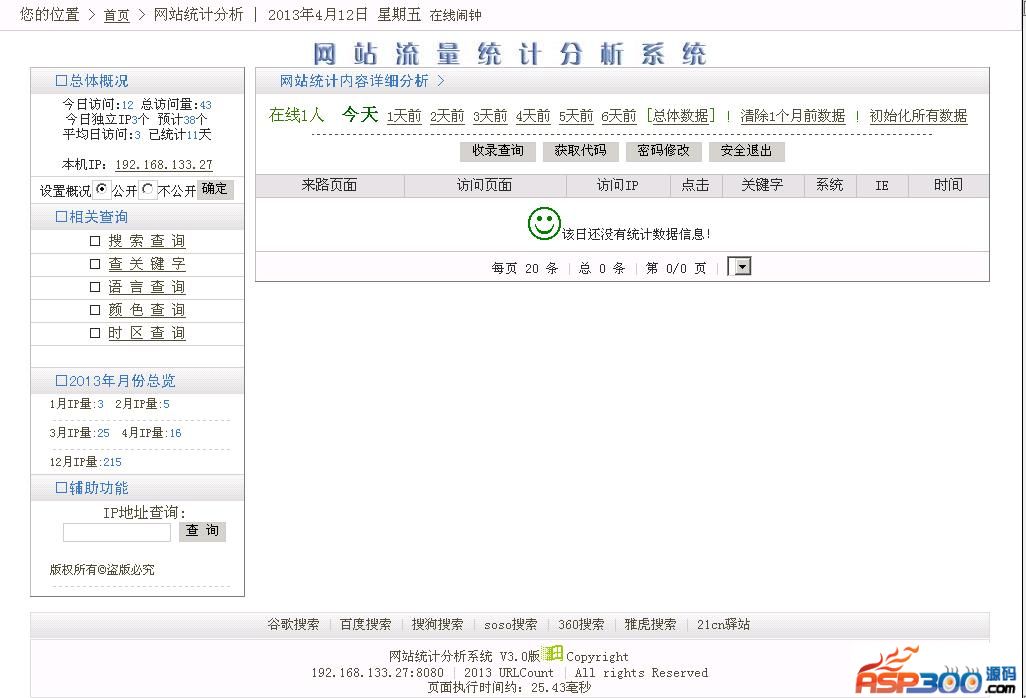Click the 关键字 column header

(762, 186)
